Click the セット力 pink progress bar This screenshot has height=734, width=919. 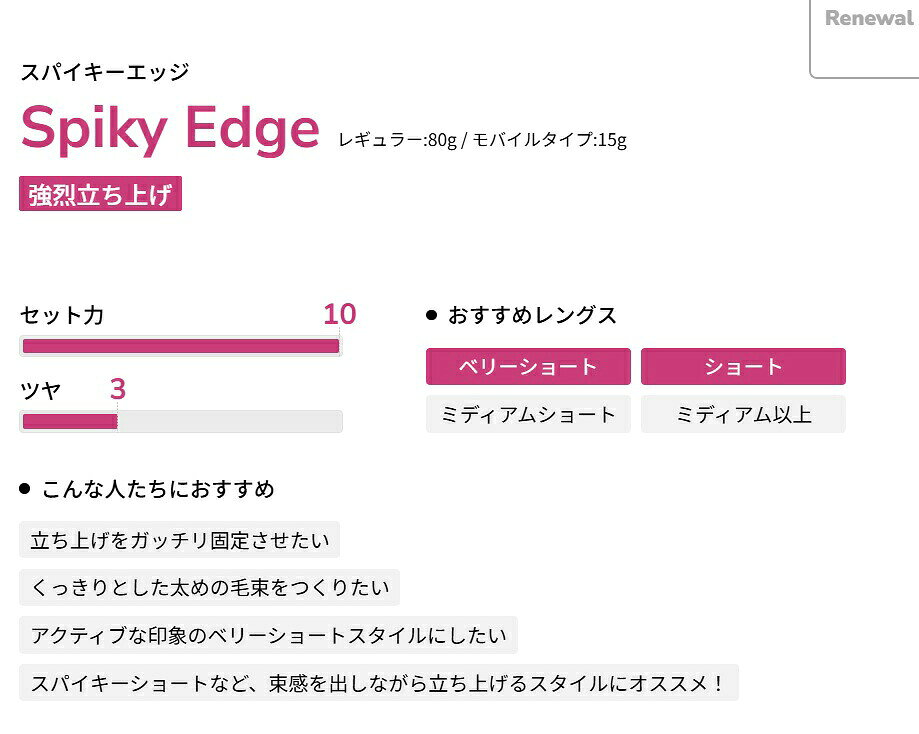click(181, 346)
